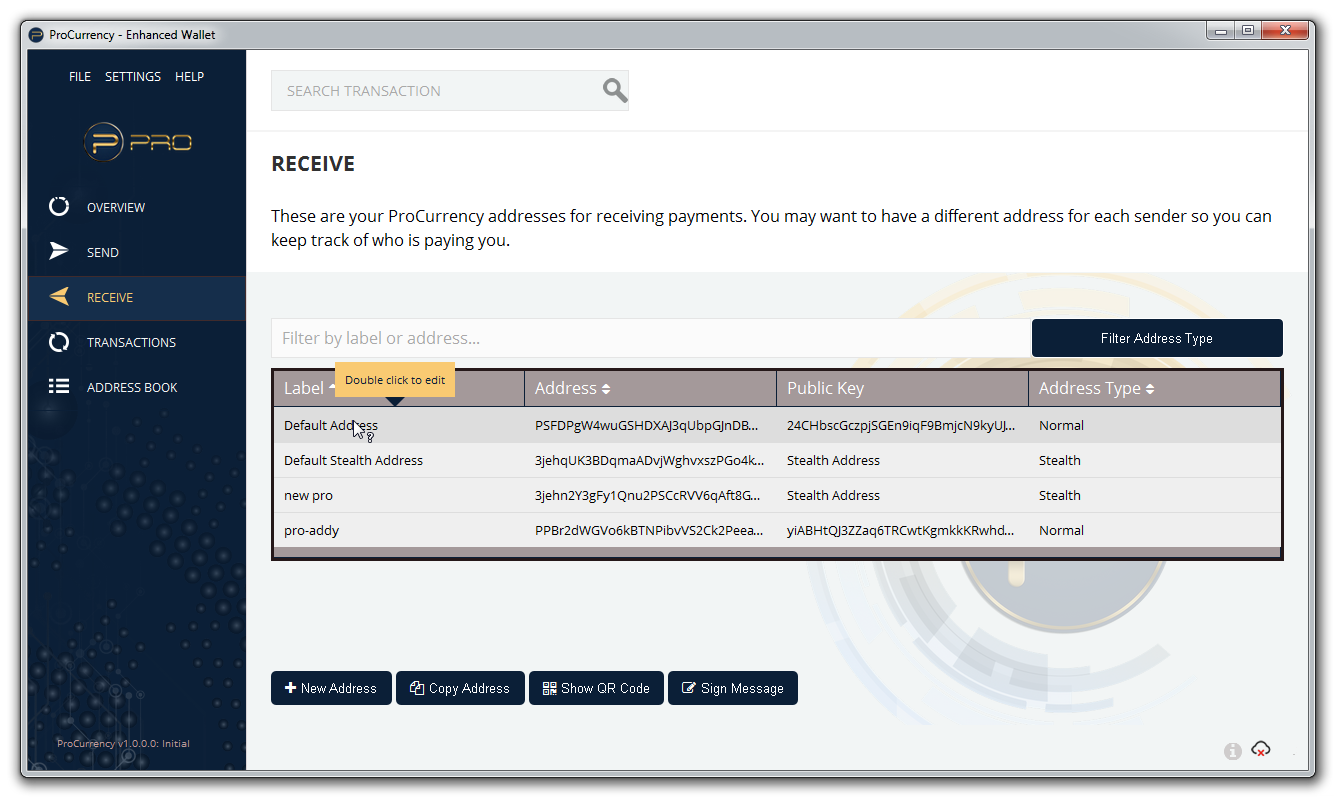
Task: Click the Transactions circular icon
Action: click(59, 342)
